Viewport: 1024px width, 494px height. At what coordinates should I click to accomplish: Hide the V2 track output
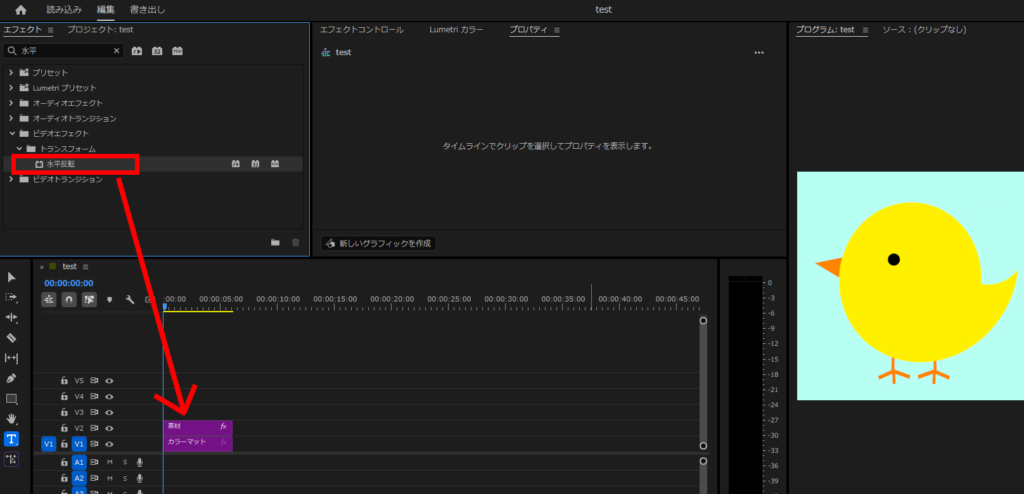pos(109,428)
